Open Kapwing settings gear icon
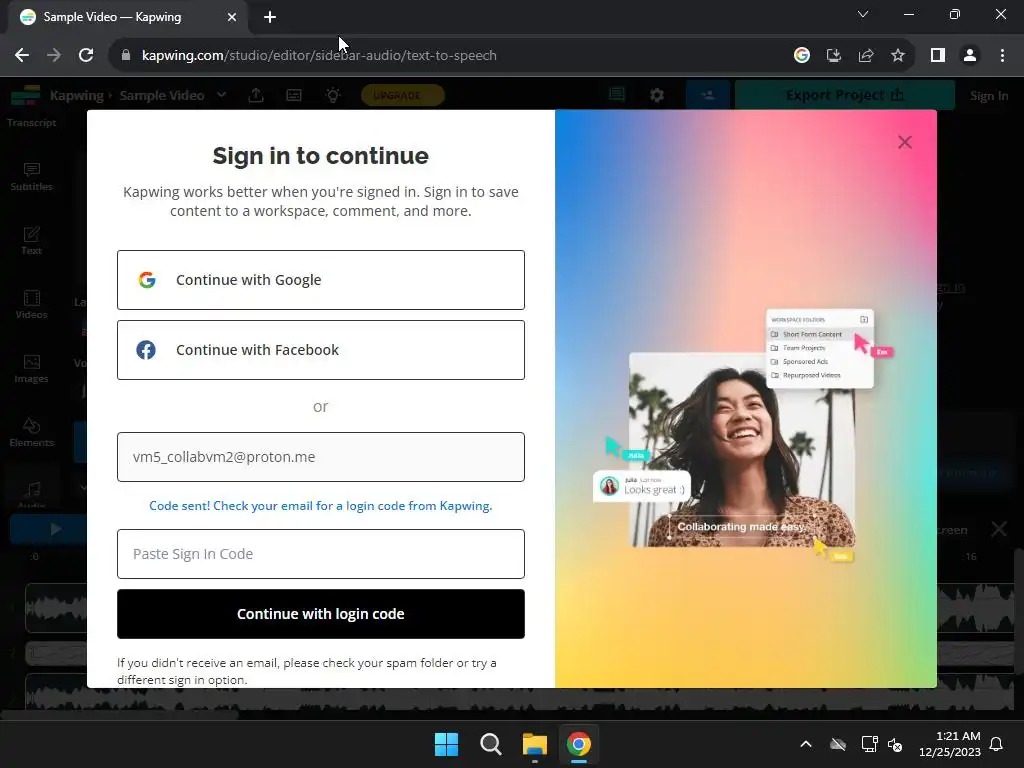This screenshot has width=1024, height=768. [x=657, y=95]
